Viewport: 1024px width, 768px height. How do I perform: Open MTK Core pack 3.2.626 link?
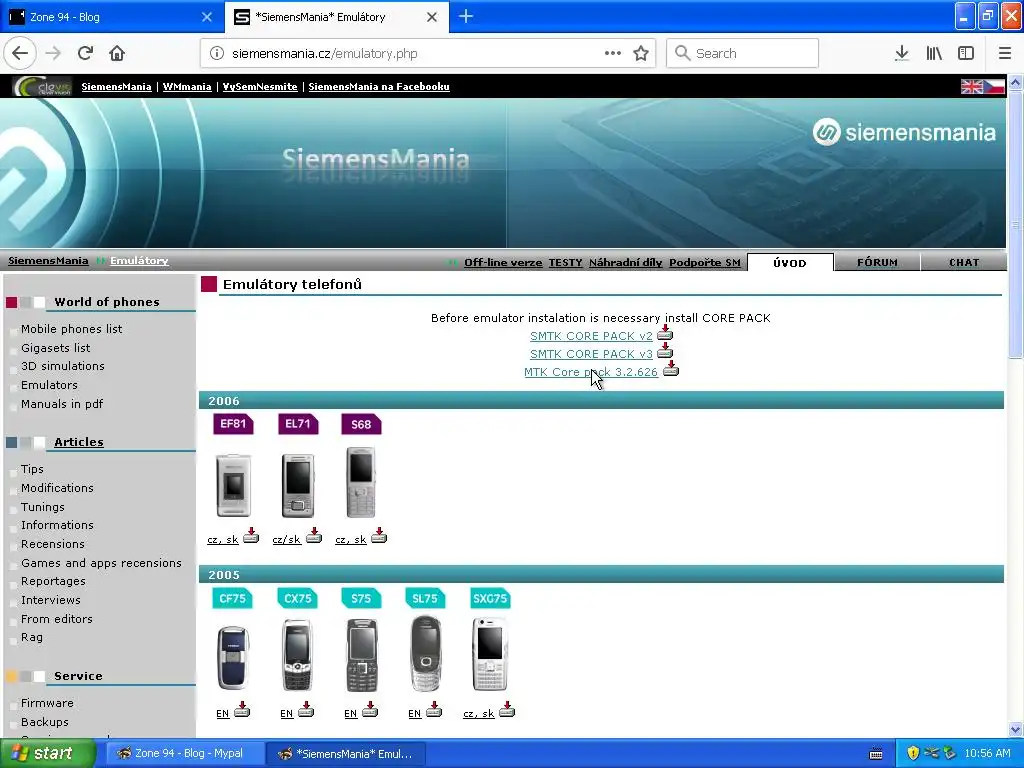pos(591,372)
